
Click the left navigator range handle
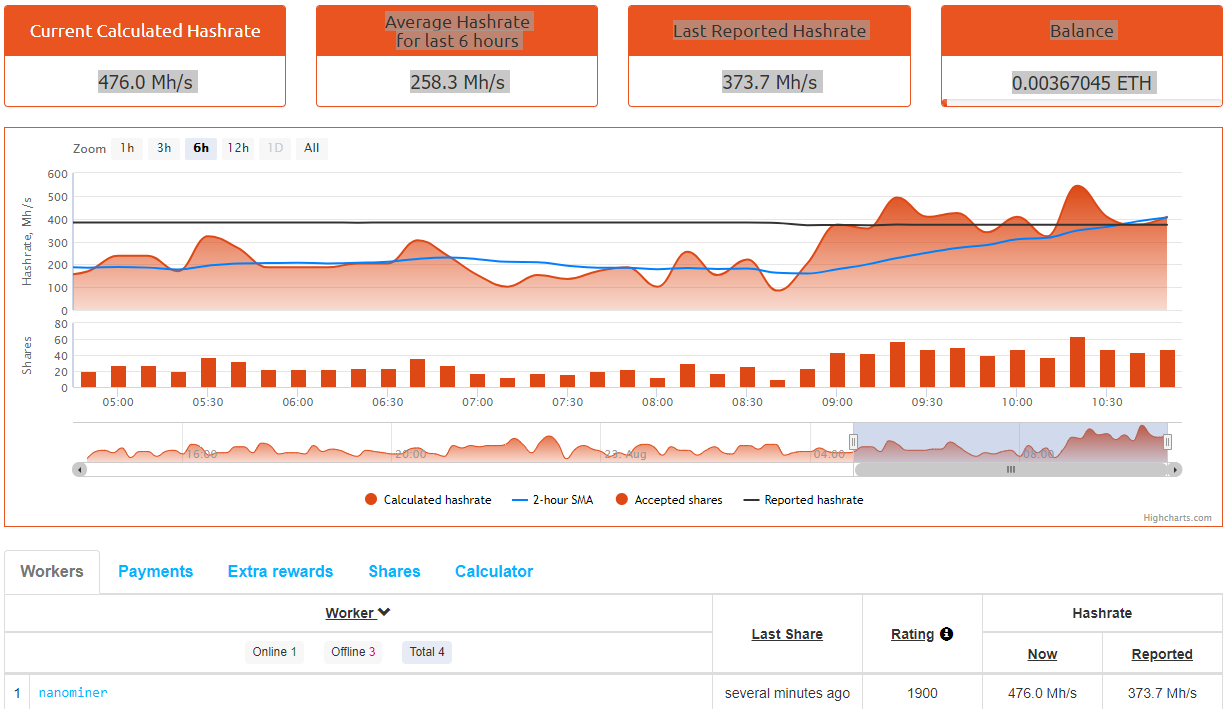pyautogui.click(x=853, y=442)
